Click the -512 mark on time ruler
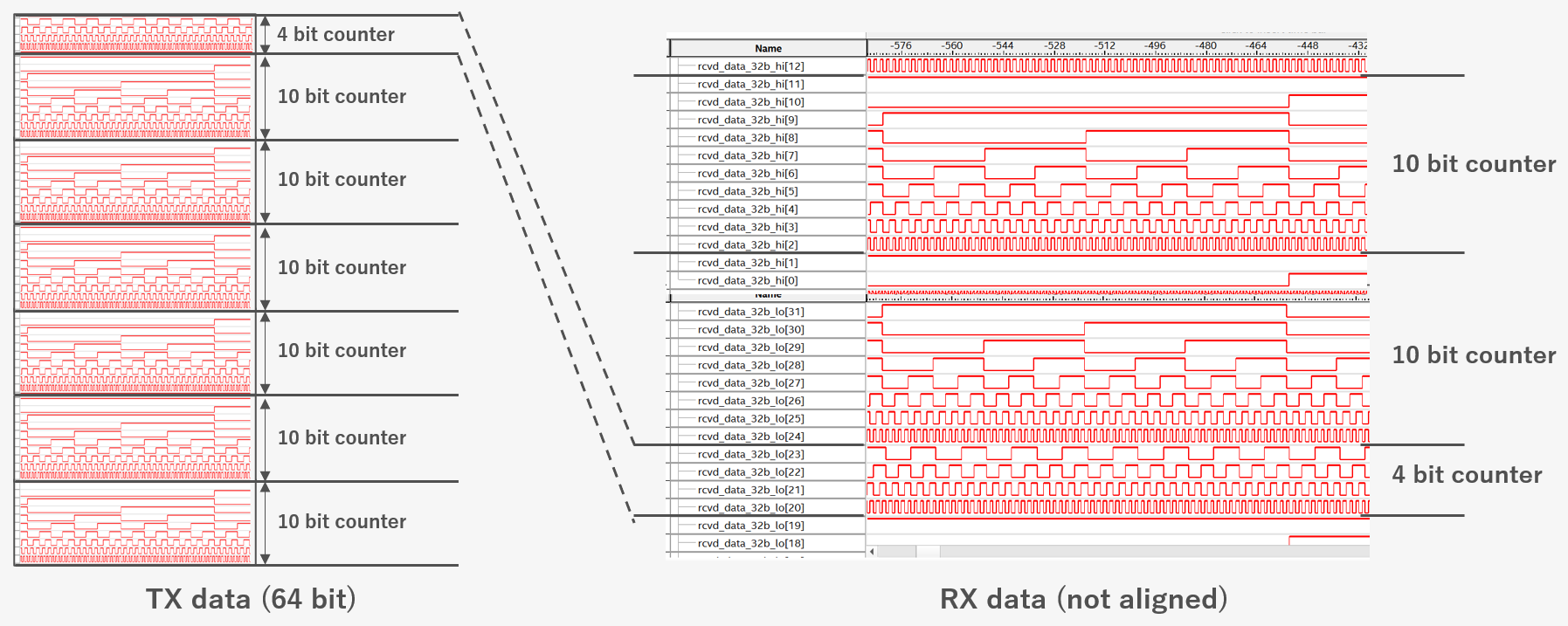 coord(1105,46)
